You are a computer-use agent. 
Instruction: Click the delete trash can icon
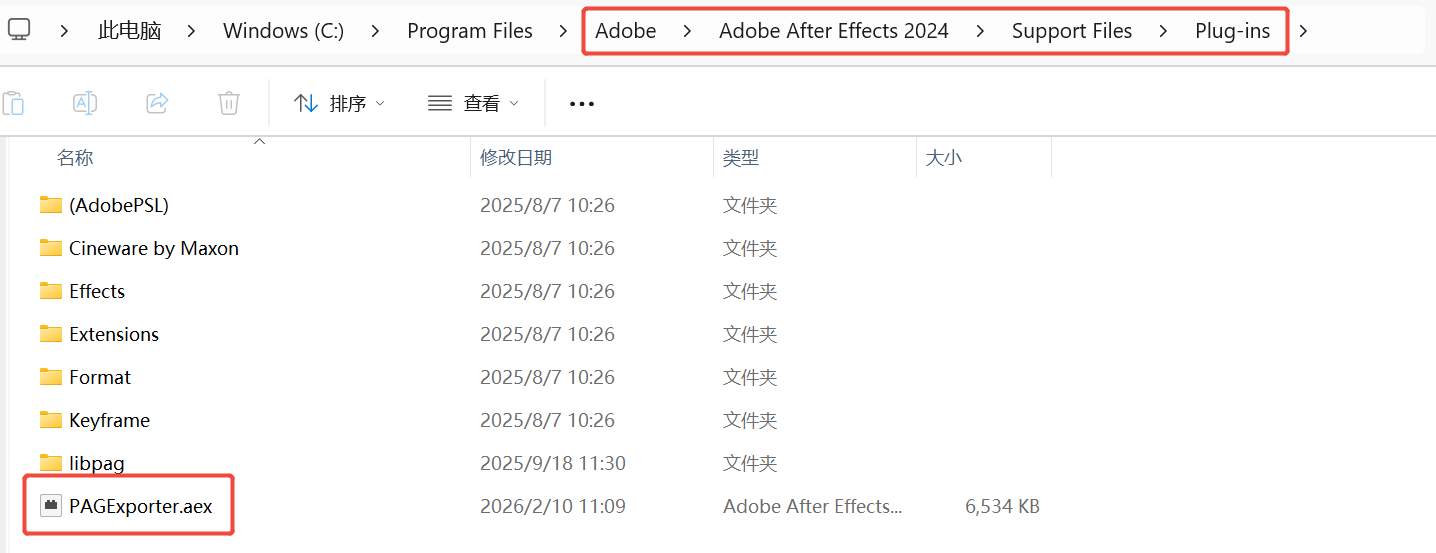[x=229, y=103]
